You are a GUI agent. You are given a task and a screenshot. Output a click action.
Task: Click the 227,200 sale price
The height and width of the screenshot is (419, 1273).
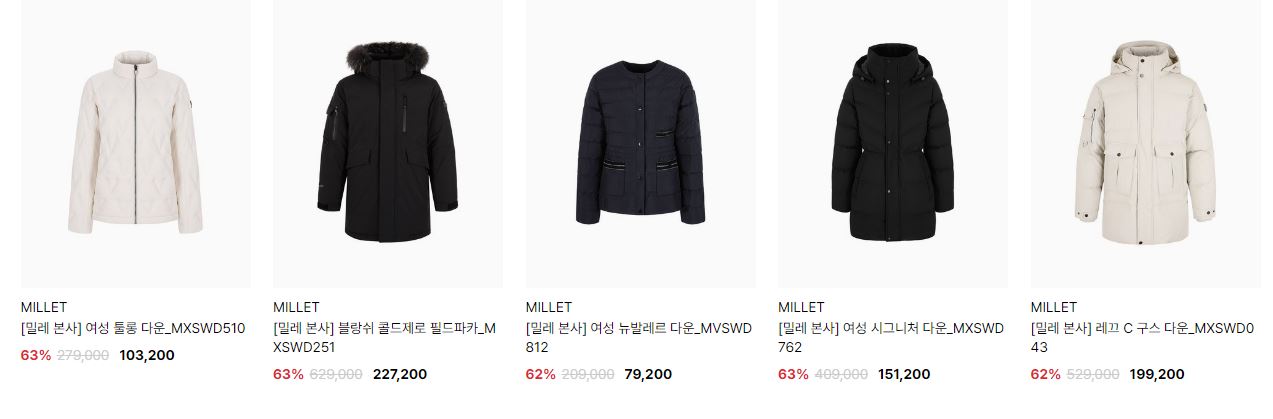tap(400, 374)
